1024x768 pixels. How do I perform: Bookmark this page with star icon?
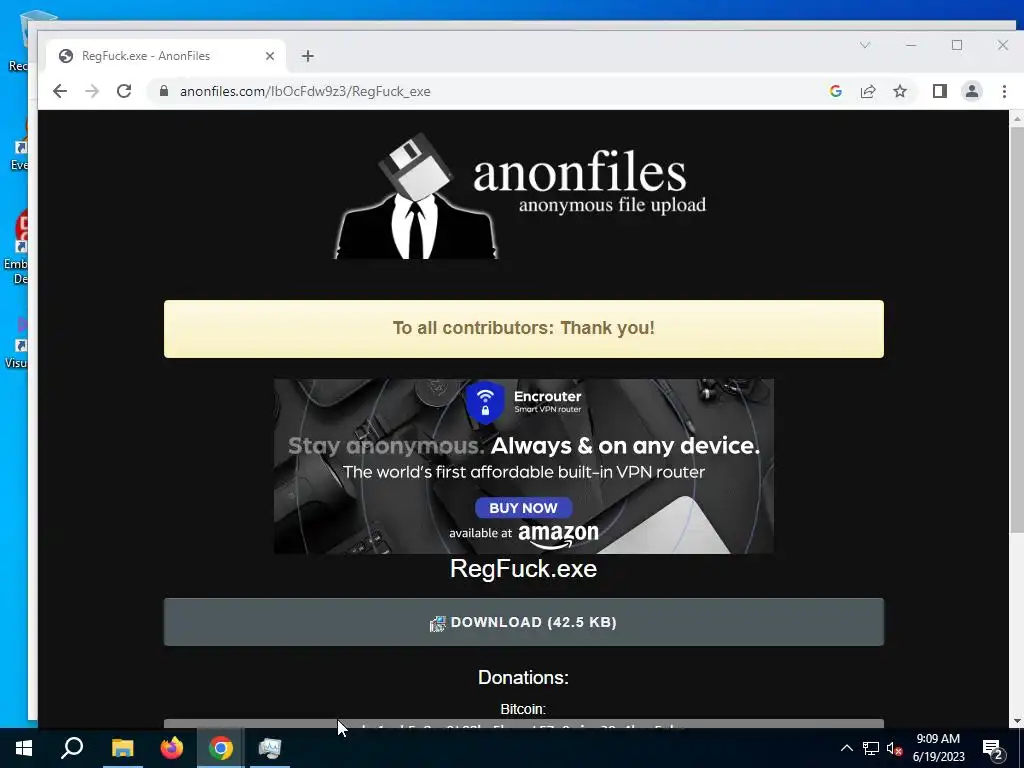coord(900,91)
